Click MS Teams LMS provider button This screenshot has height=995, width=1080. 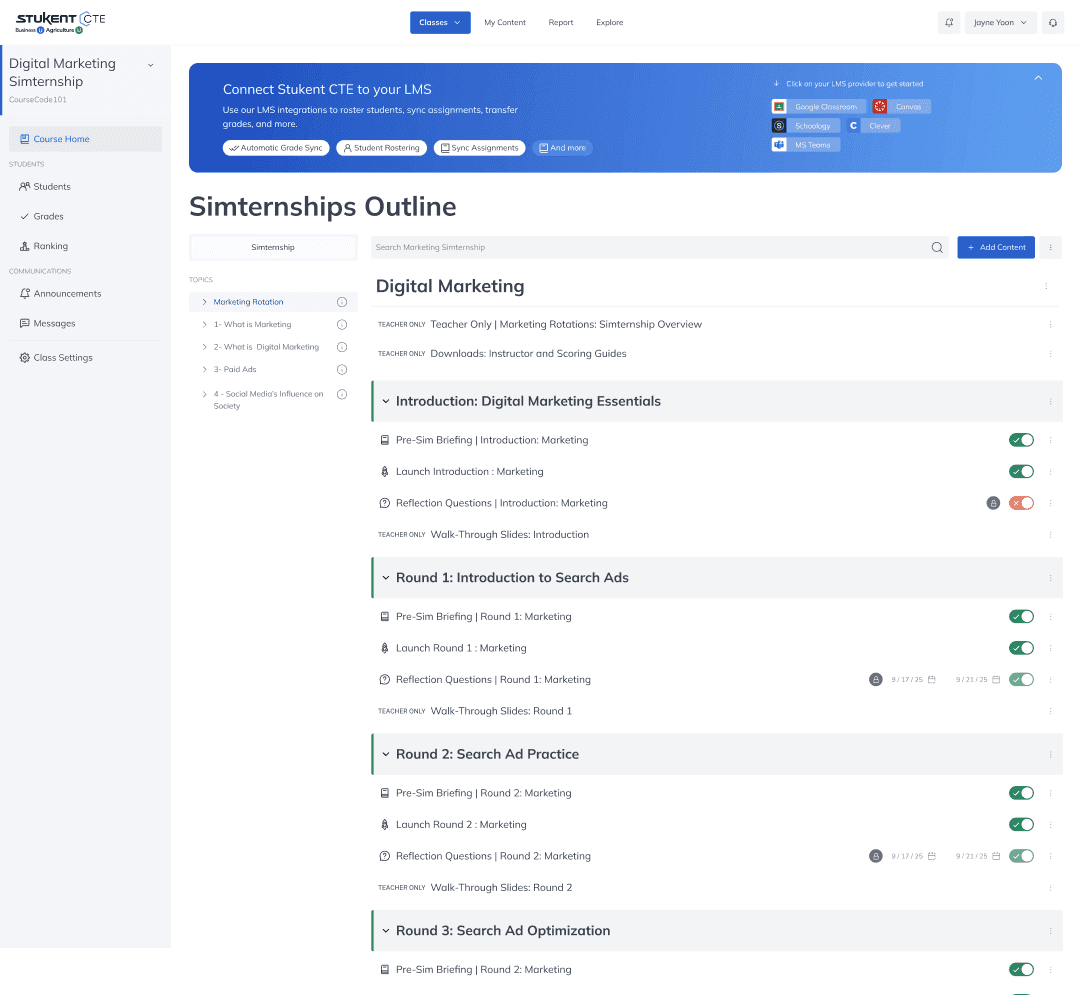tap(806, 145)
